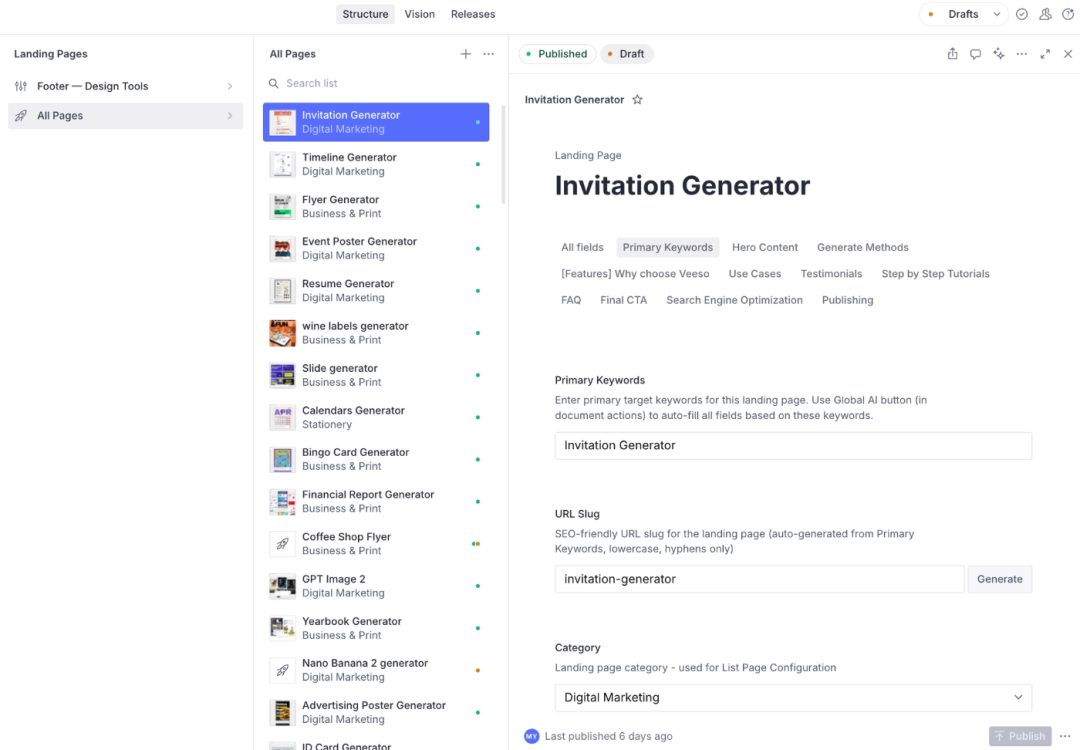1080x750 pixels.
Task: Click the page list scrollbar
Action: 503,155
